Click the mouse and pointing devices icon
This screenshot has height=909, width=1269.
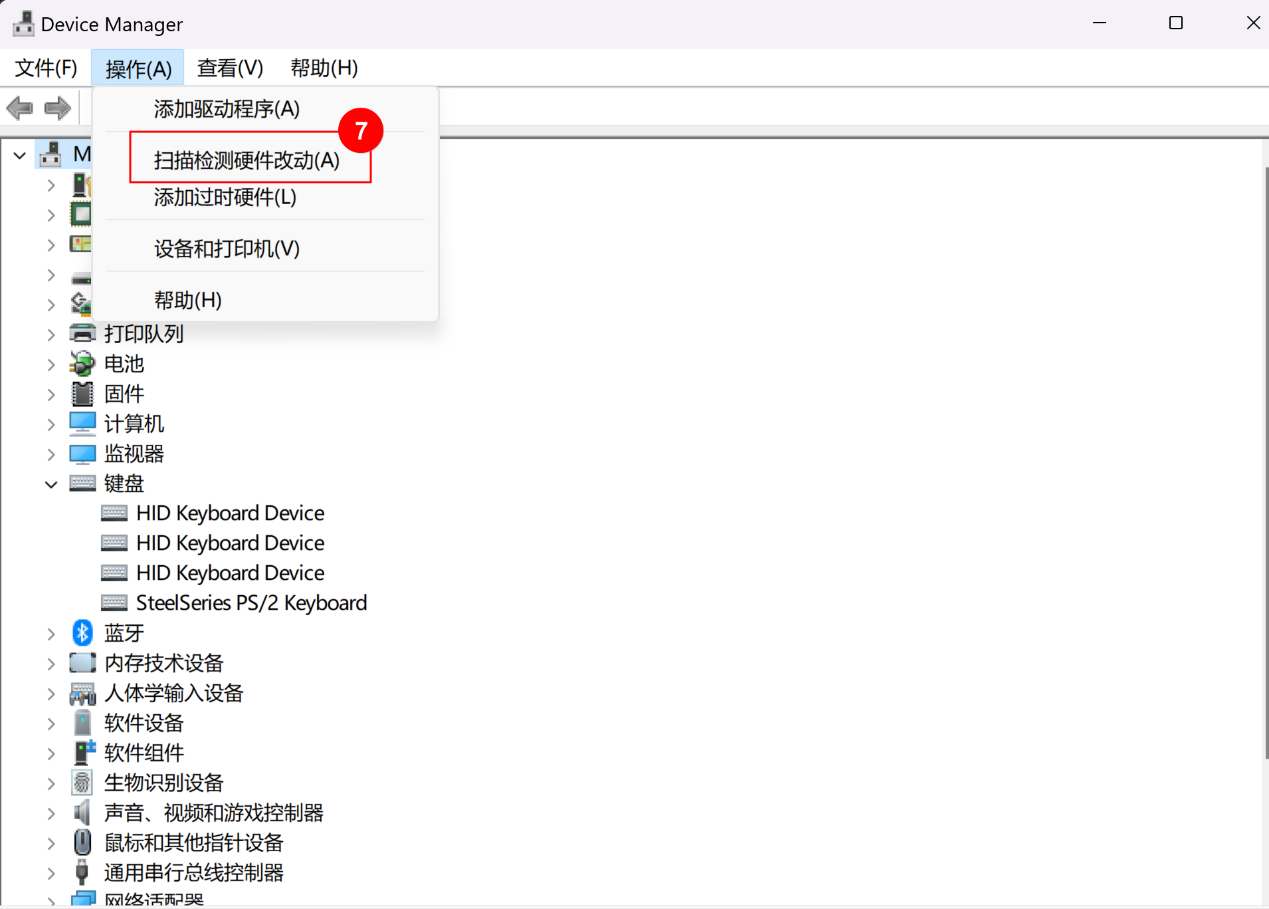pyautogui.click(x=82, y=843)
